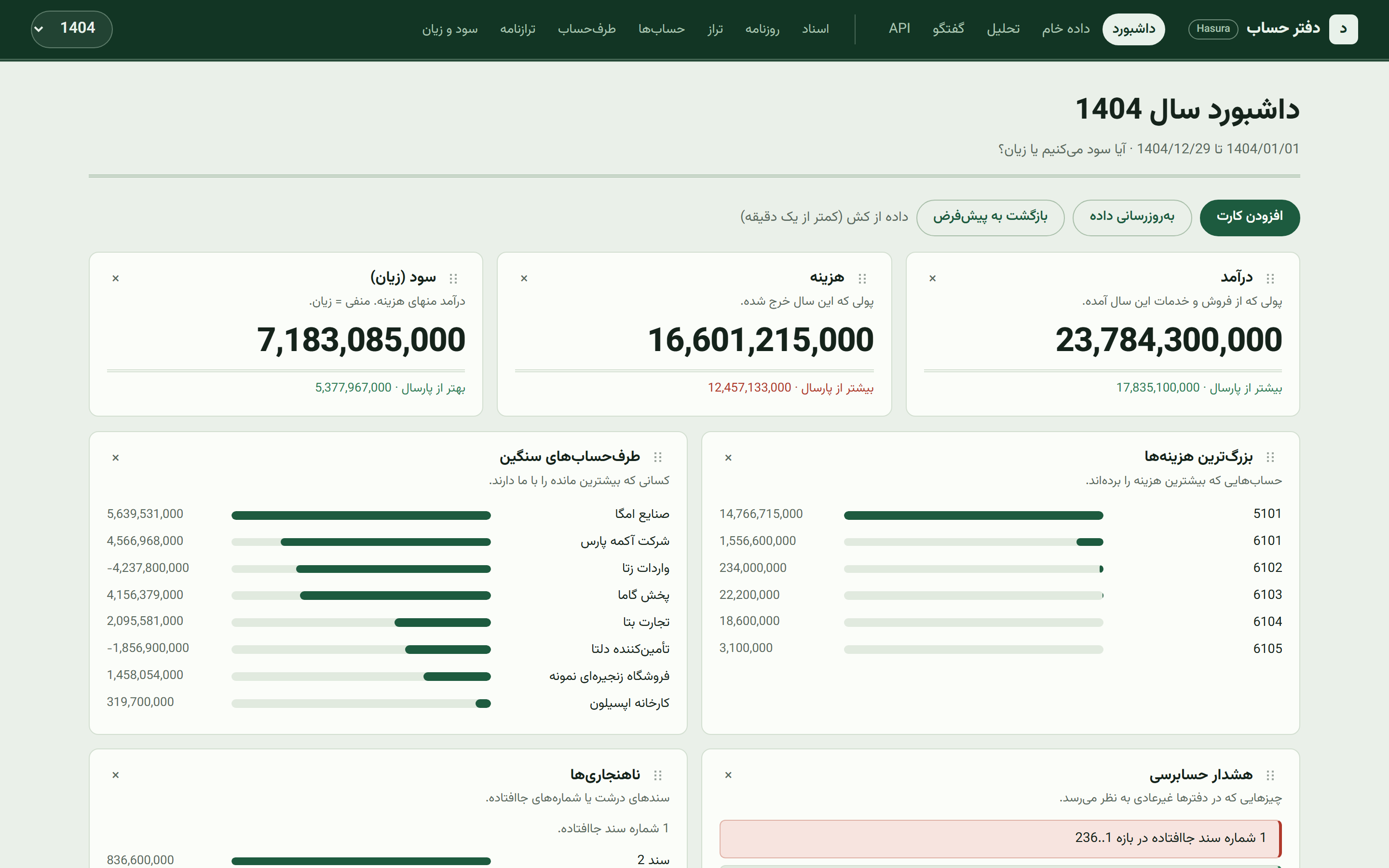
Task: Click the value 16,601,215,000
Action: pyautogui.click(x=761, y=339)
